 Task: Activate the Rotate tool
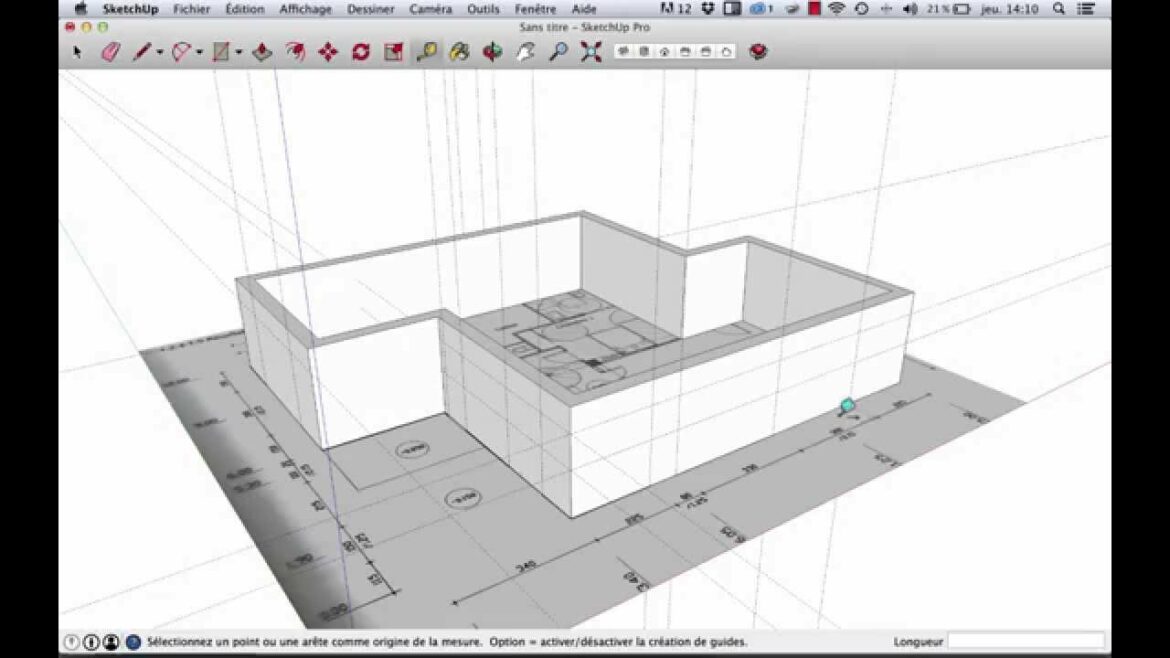[362, 52]
